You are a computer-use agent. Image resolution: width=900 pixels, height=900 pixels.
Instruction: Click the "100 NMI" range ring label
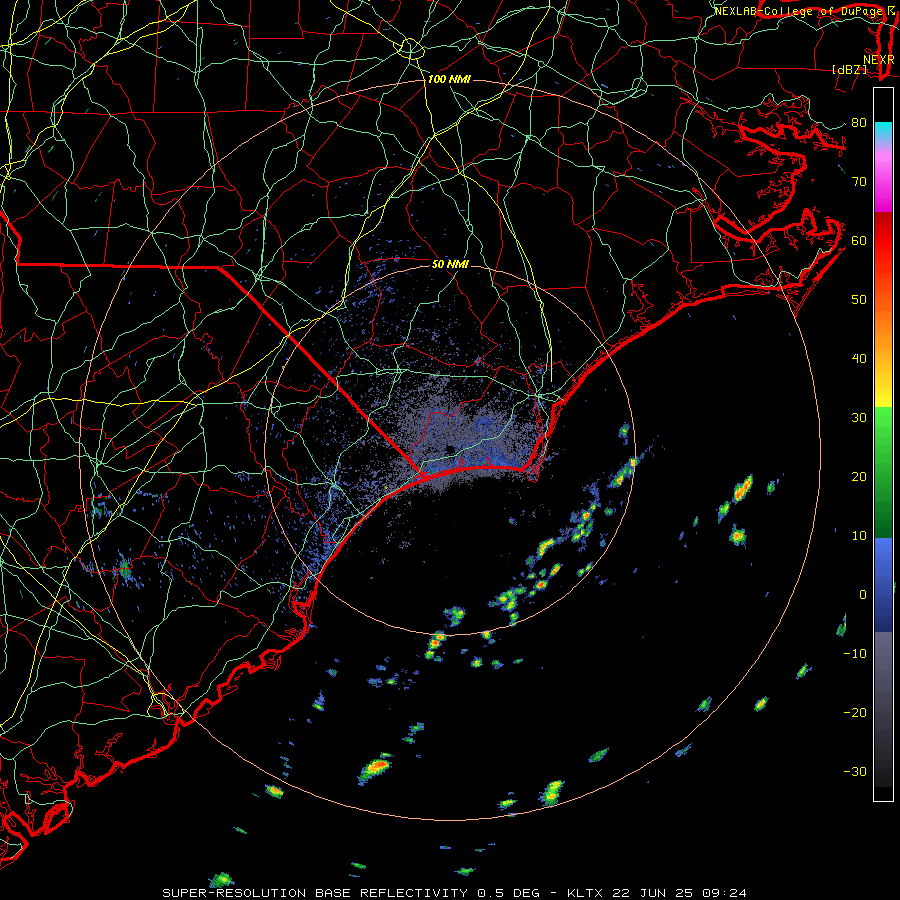[x=449, y=79]
